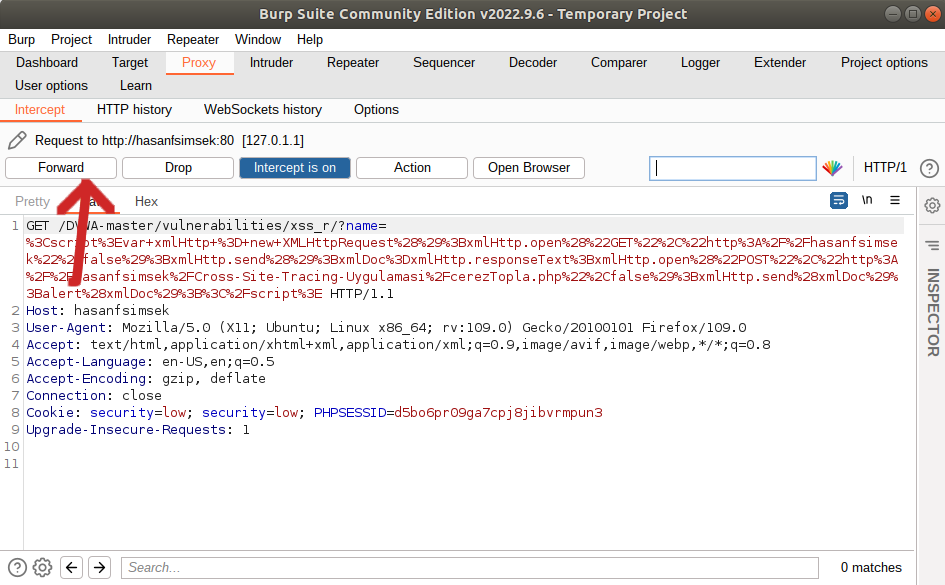Switch to the Comparer tab
Screen dimensions: 945x585
[619, 63]
